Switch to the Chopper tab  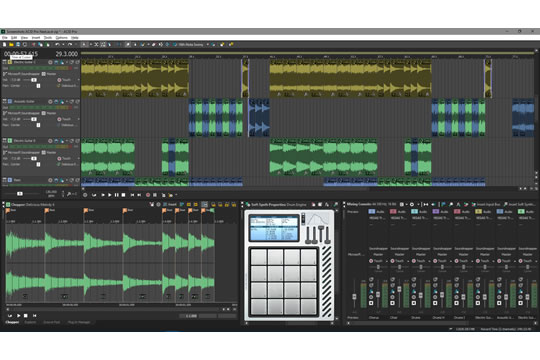tap(12, 322)
